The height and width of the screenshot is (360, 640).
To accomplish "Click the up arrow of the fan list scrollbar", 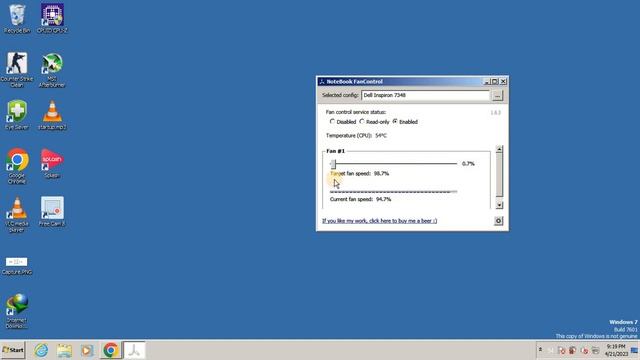I will 499,149.
